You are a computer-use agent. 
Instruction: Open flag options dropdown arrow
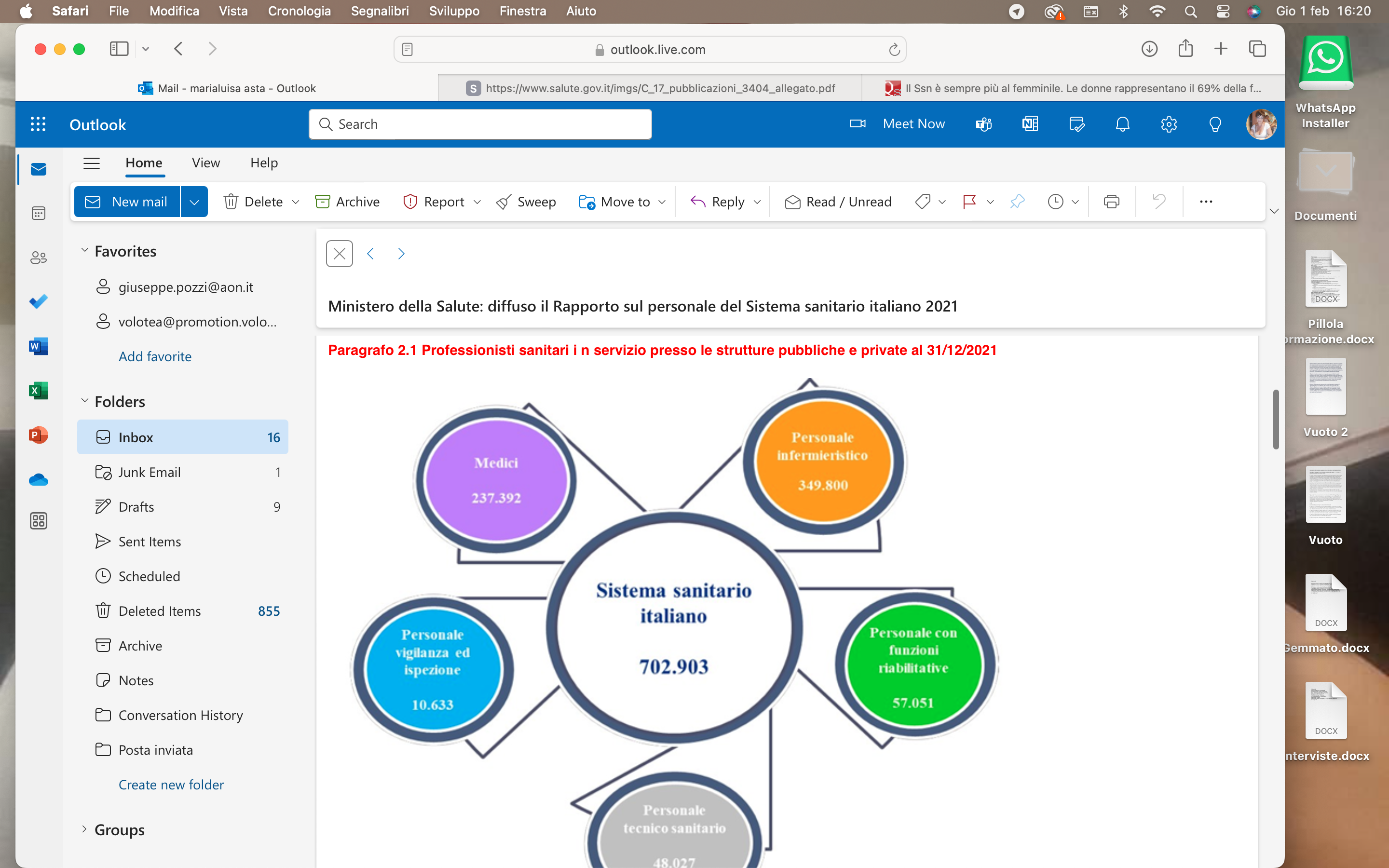pyautogui.click(x=990, y=202)
